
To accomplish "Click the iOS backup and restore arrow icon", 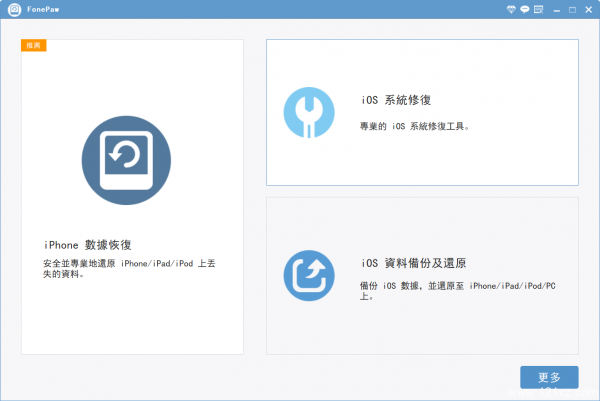I will (309, 275).
